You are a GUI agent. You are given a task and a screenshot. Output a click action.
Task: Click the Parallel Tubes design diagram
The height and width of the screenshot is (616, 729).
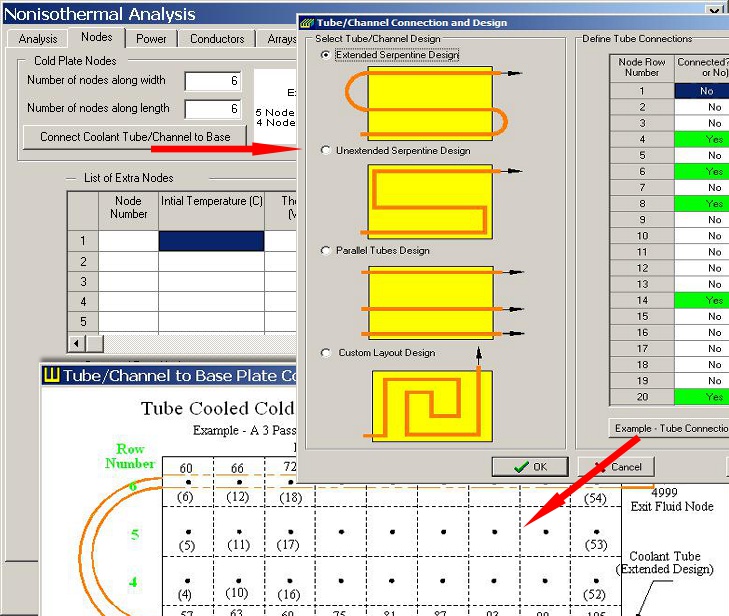click(x=430, y=303)
